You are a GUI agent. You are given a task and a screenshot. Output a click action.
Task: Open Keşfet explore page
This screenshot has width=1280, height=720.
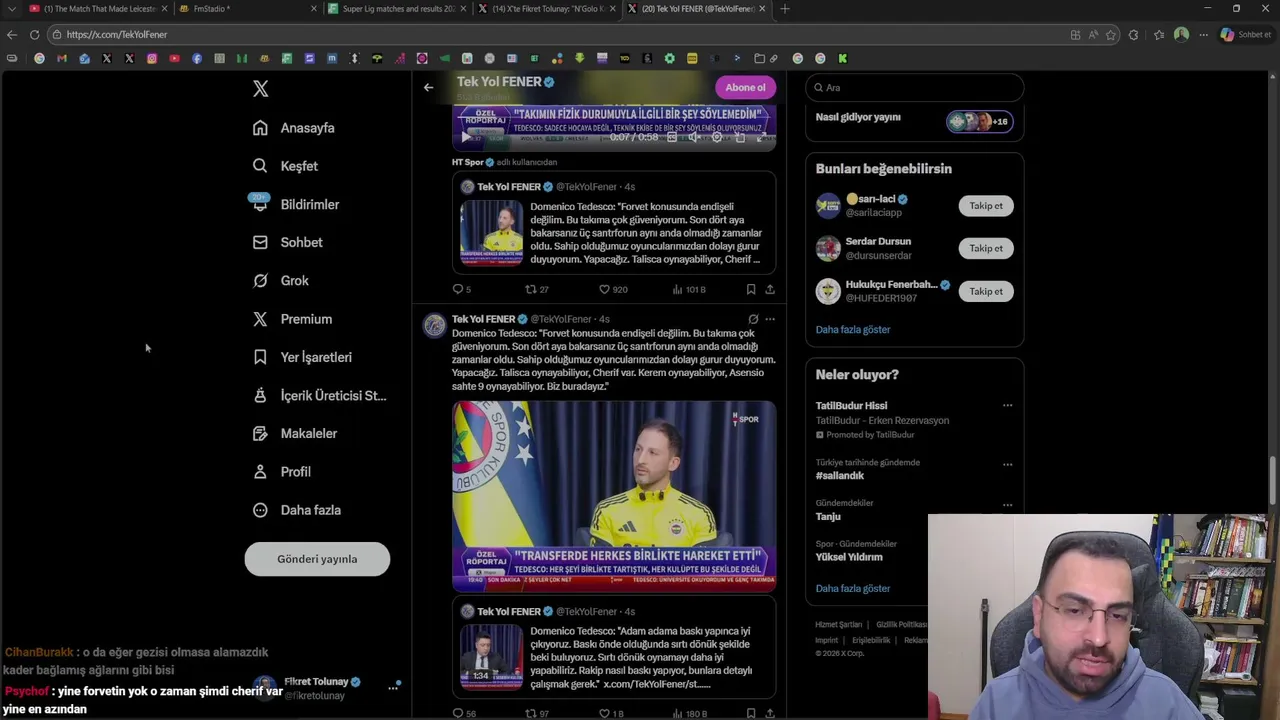285,166
